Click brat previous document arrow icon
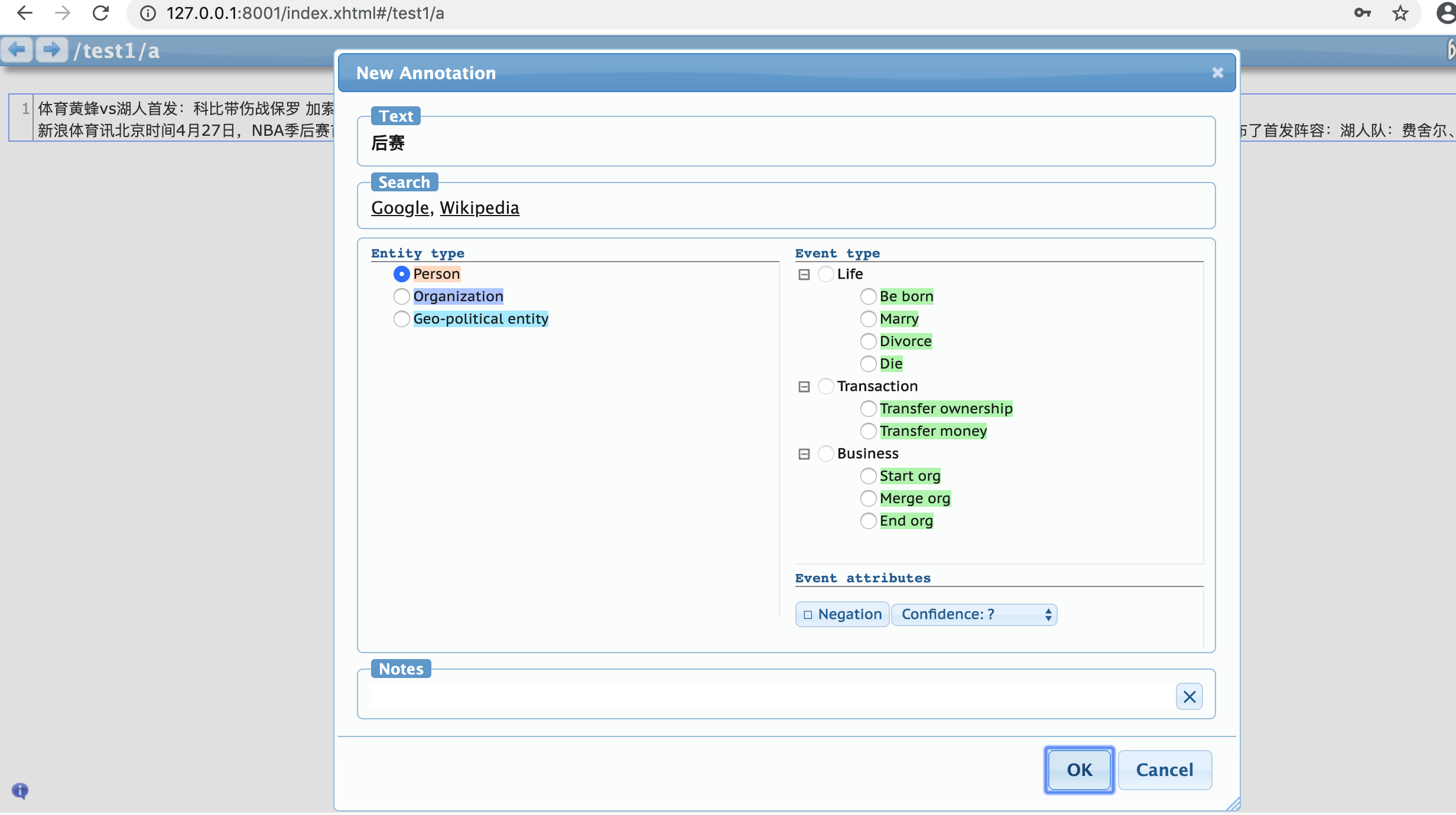The width and height of the screenshot is (1456, 815). (17, 50)
